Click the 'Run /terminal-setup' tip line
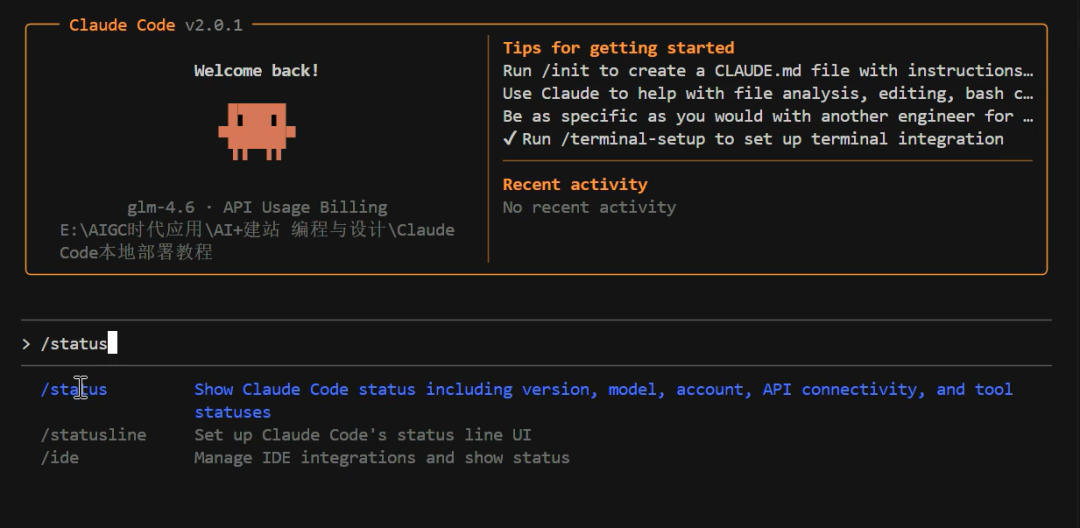Image resolution: width=1080 pixels, height=528 pixels. click(762, 139)
